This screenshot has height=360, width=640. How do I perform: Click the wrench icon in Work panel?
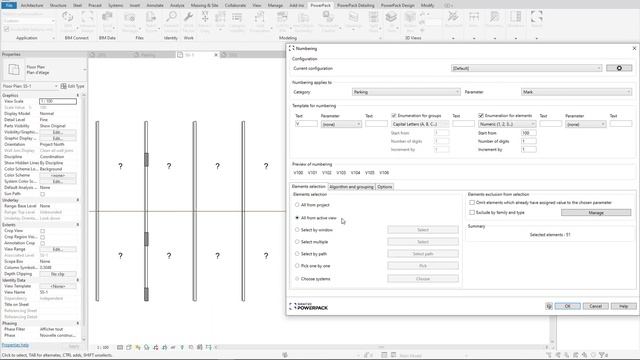coord(188,17)
